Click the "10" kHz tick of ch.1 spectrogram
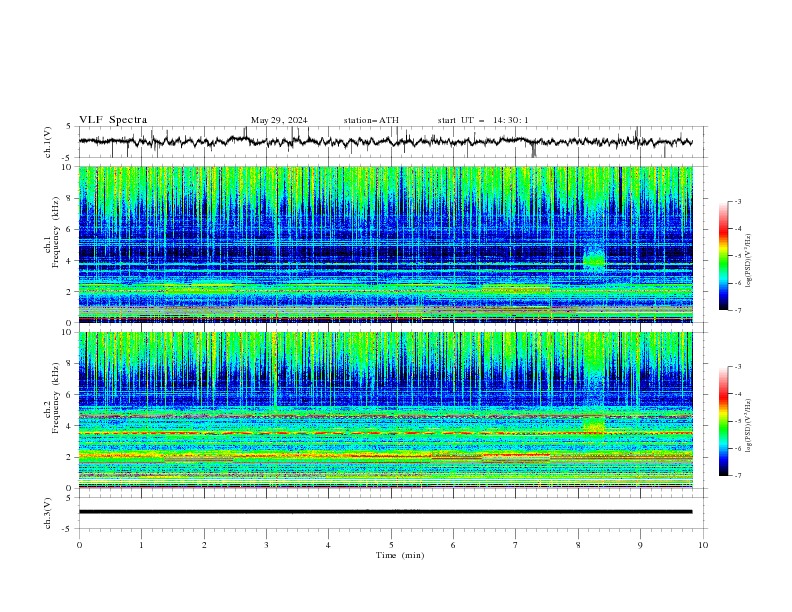Screen dimensions: 792x612 click(x=67, y=167)
